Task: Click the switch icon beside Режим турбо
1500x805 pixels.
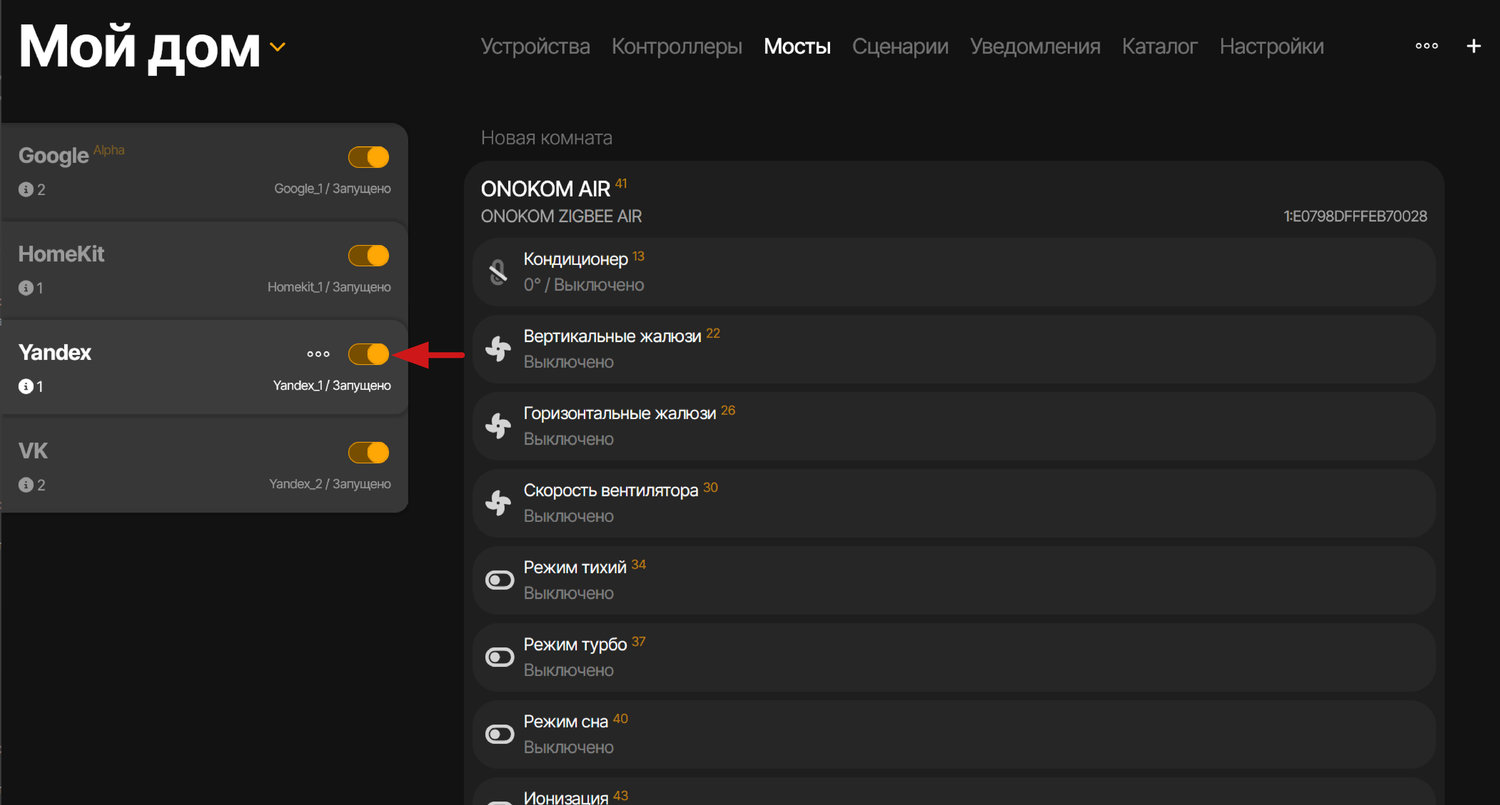Action: point(499,656)
